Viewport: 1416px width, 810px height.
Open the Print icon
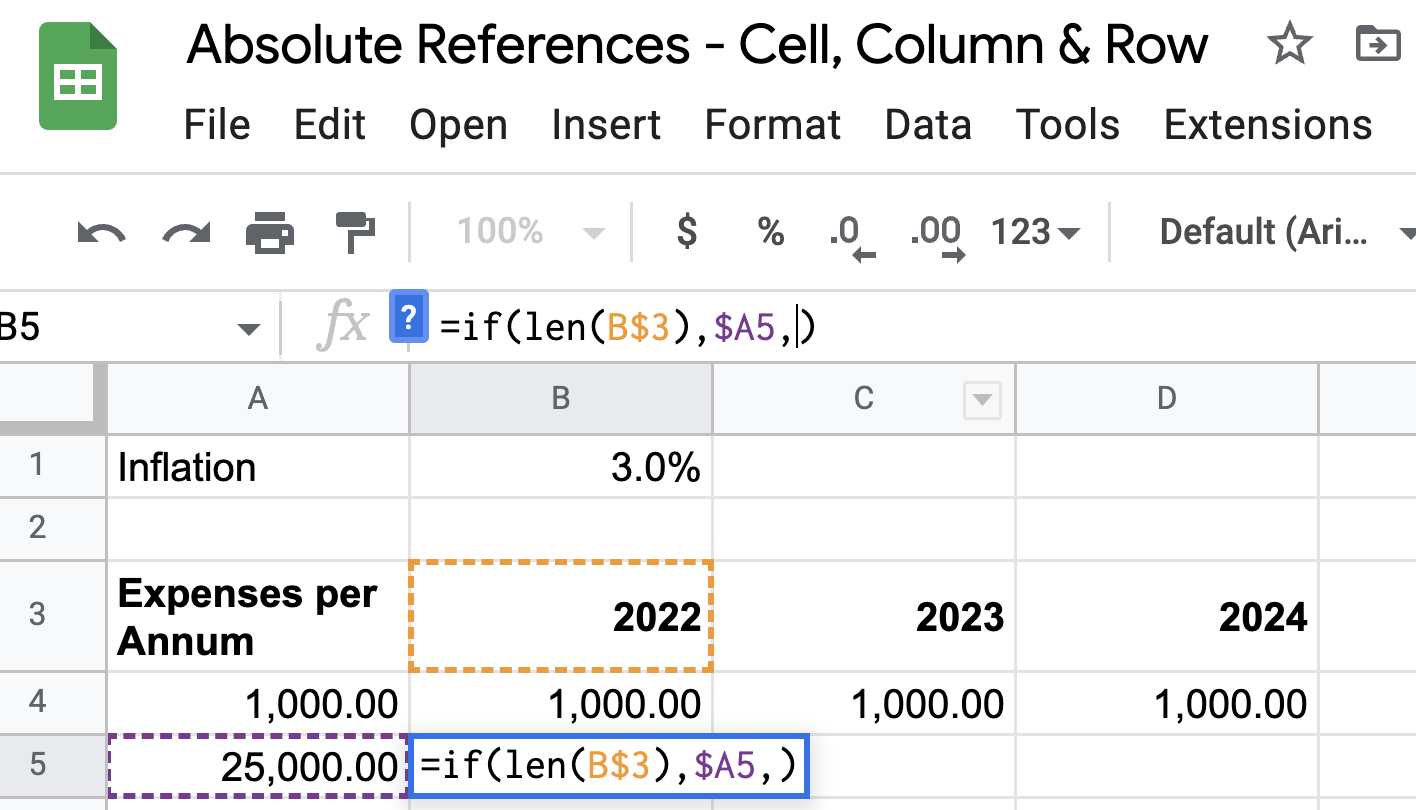[x=270, y=231]
